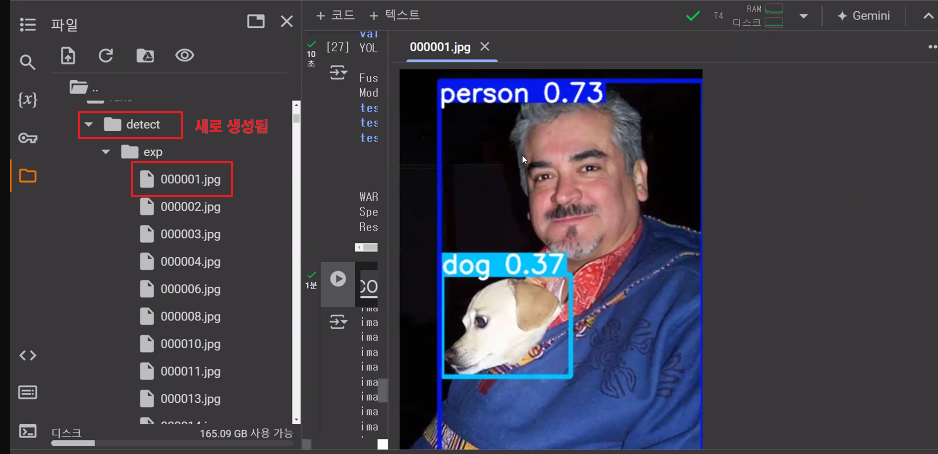Open file 000008.jpg
This screenshot has width=938, height=454.
point(181,316)
